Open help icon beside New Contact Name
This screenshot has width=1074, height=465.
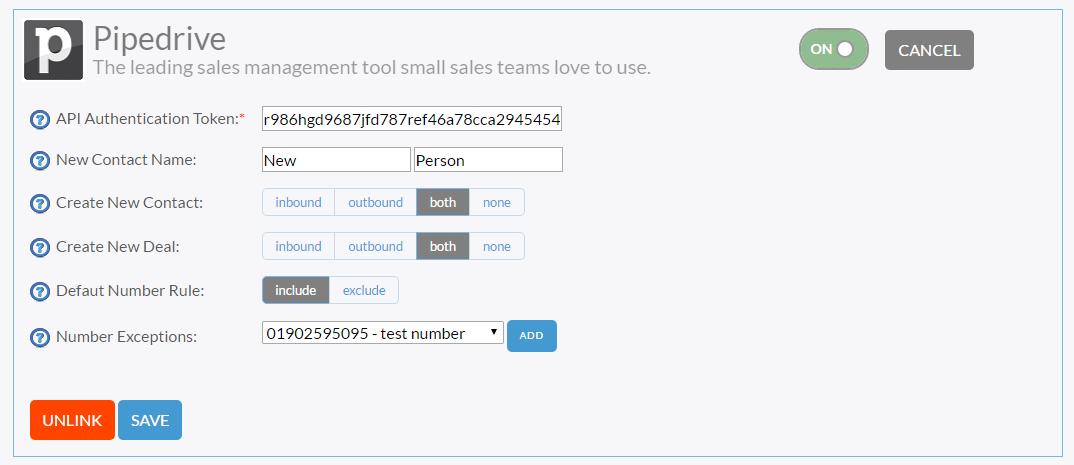click(40, 161)
